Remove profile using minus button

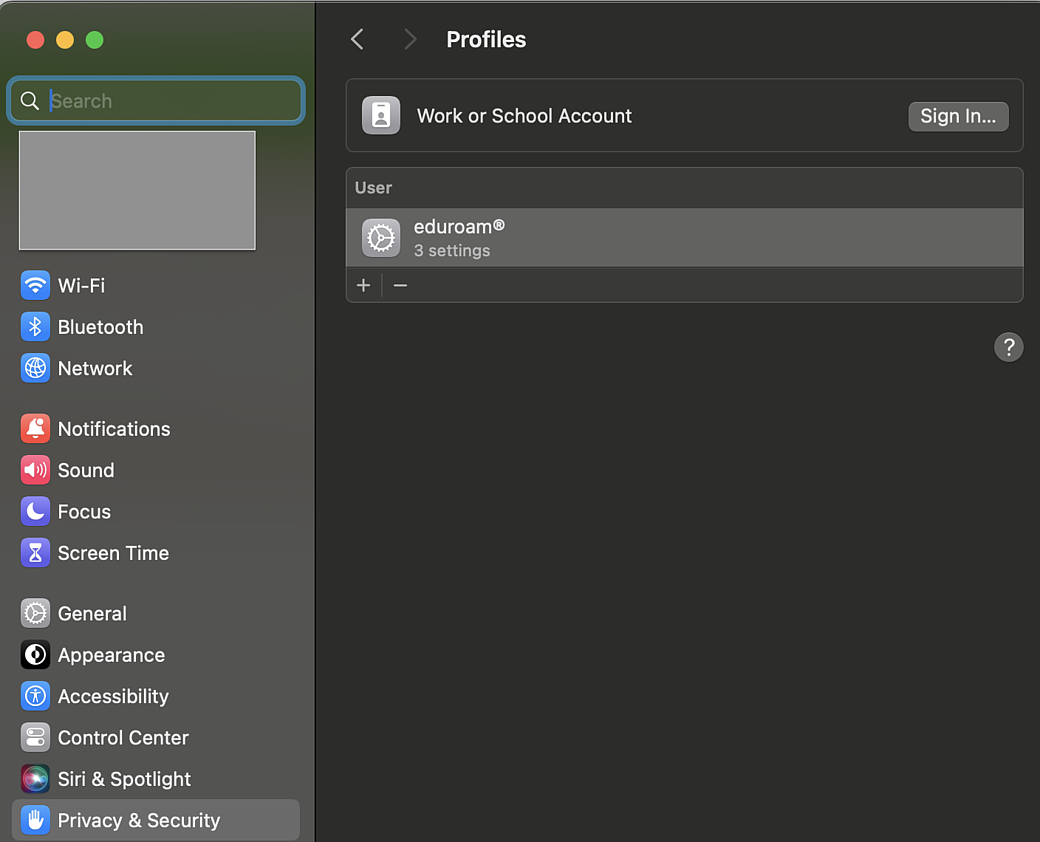coord(400,285)
